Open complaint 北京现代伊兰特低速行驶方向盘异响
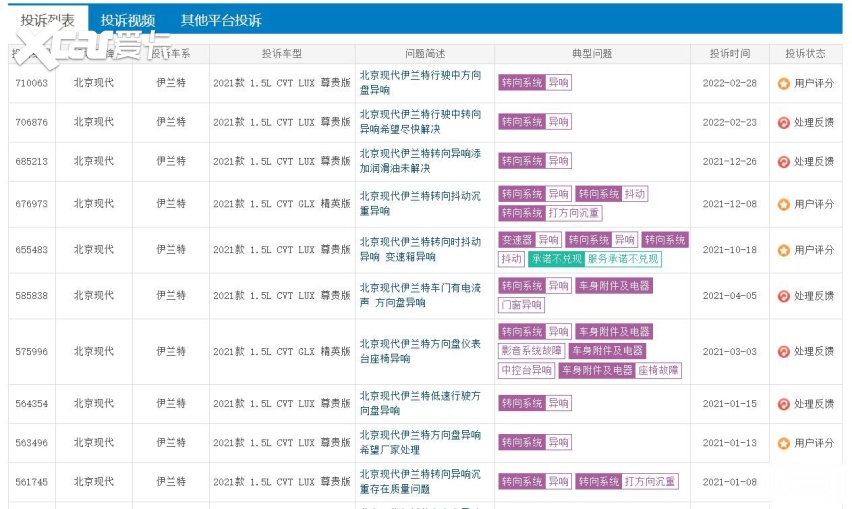 [x=420, y=403]
